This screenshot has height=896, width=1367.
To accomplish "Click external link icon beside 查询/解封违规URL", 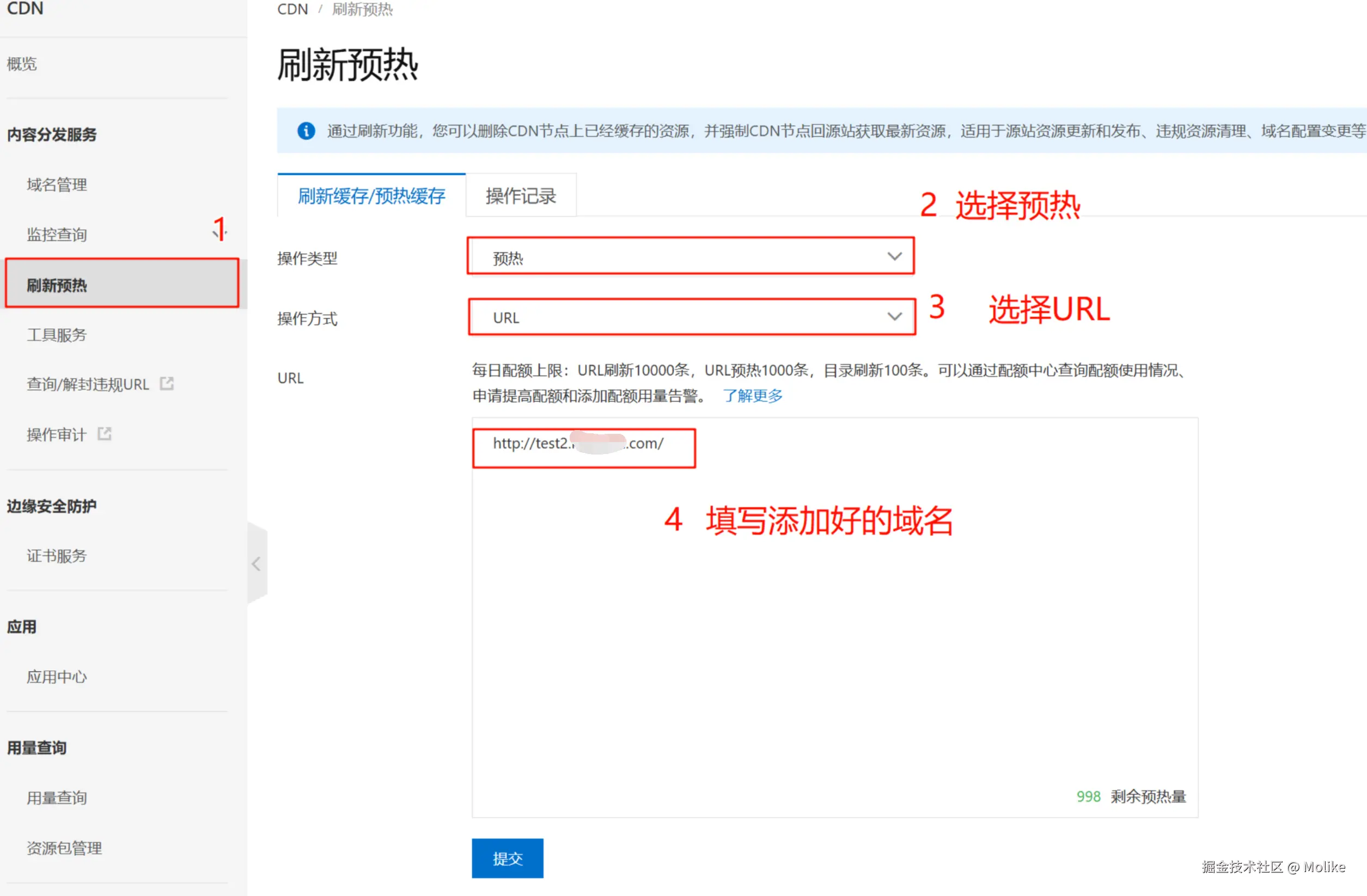I will pyautogui.click(x=167, y=383).
